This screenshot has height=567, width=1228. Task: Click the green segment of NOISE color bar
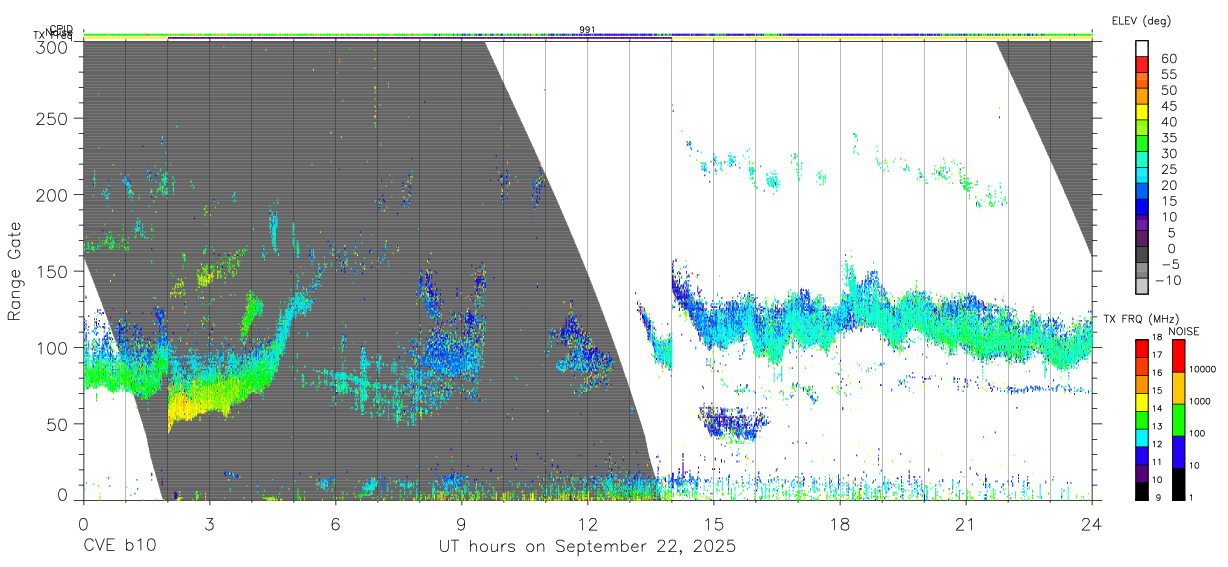coord(1178,419)
